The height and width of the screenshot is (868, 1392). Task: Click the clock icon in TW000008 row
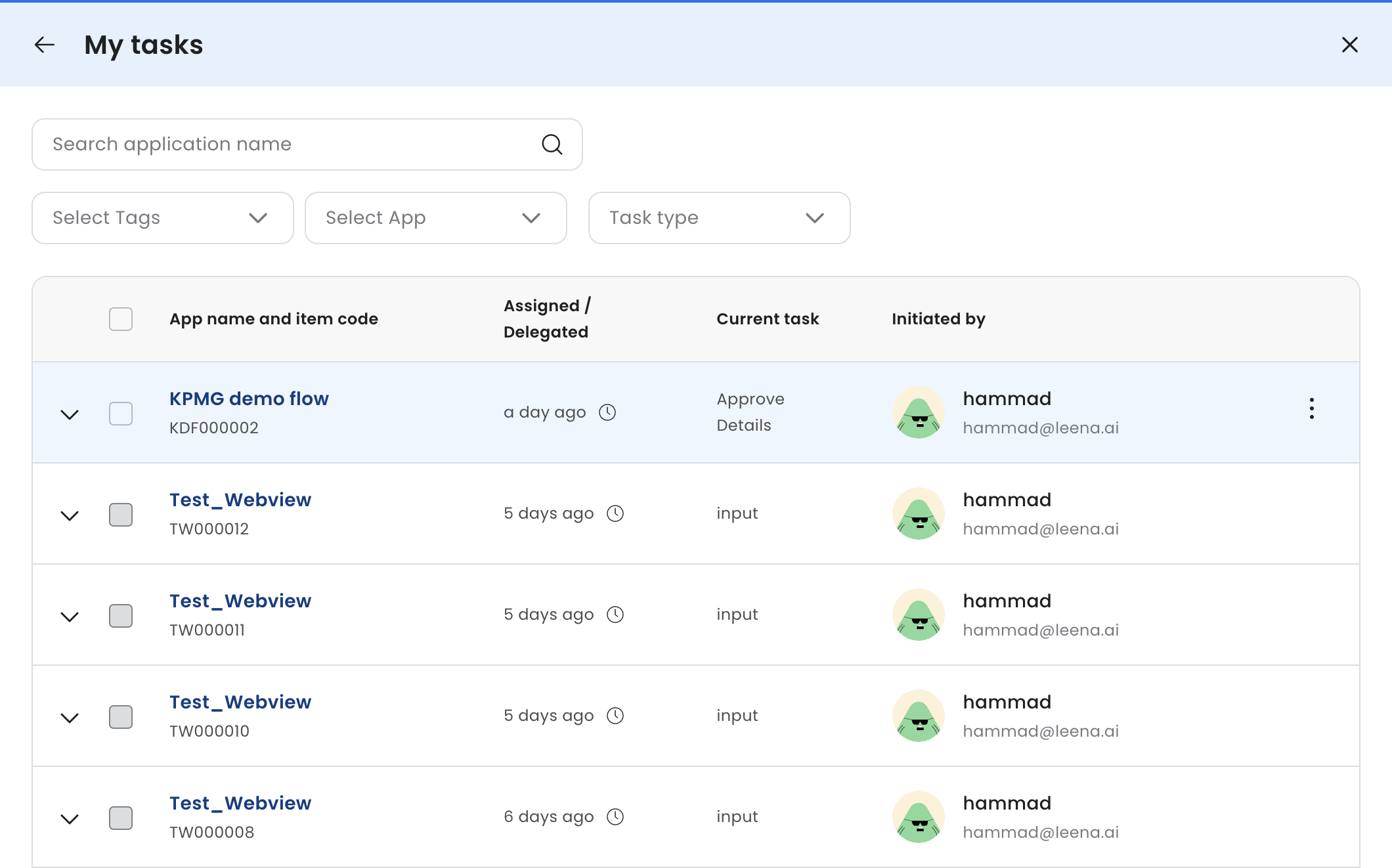coord(615,817)
